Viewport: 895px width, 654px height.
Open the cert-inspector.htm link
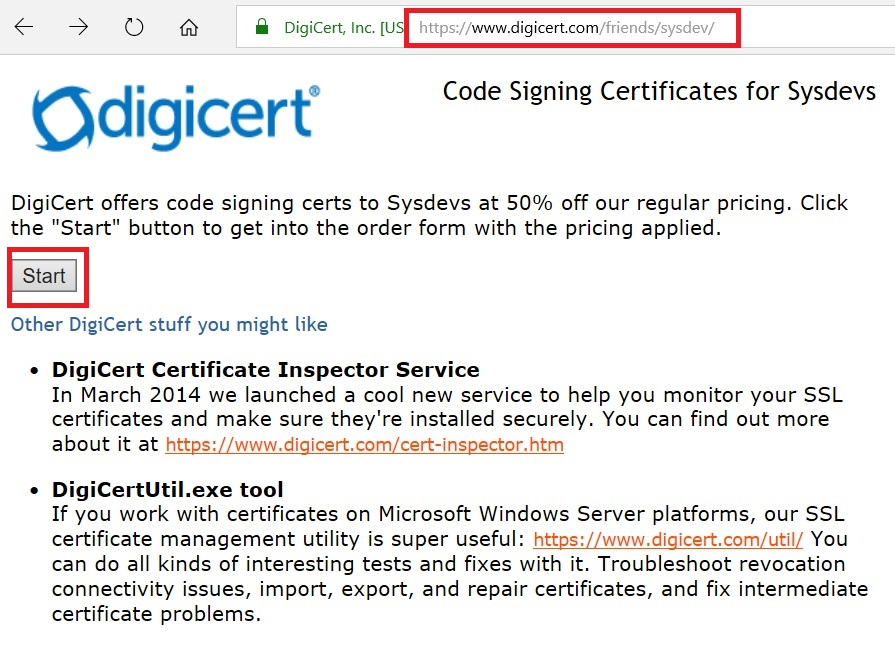364,444
